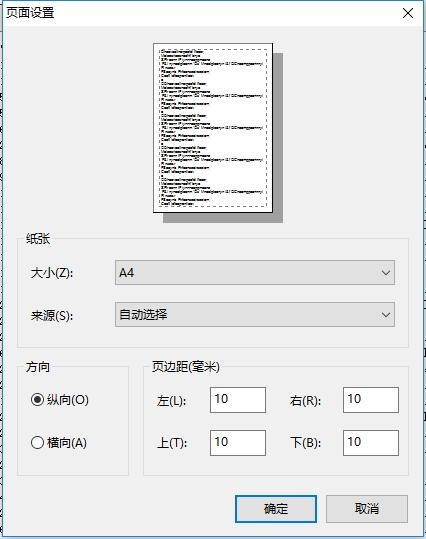This screenshot has width=426, height=539.
Task: Close the 页面设置 dialog with the X
Action: pos(408,13)
